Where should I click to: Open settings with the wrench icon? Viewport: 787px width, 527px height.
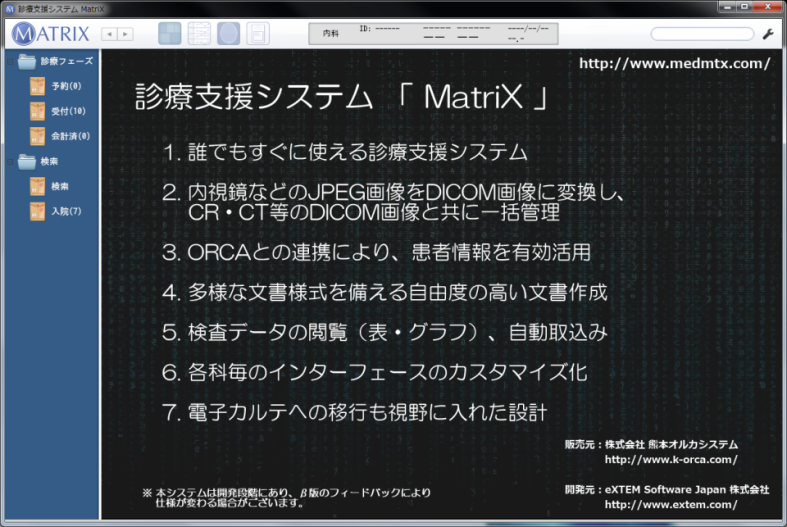[x=768, y=34]
